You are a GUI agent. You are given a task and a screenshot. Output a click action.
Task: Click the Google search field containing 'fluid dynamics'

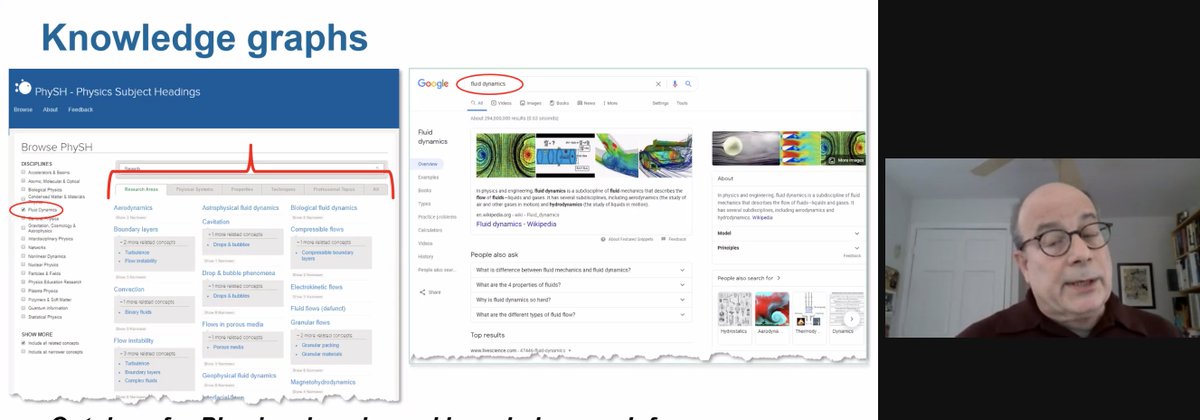point(576,84)
